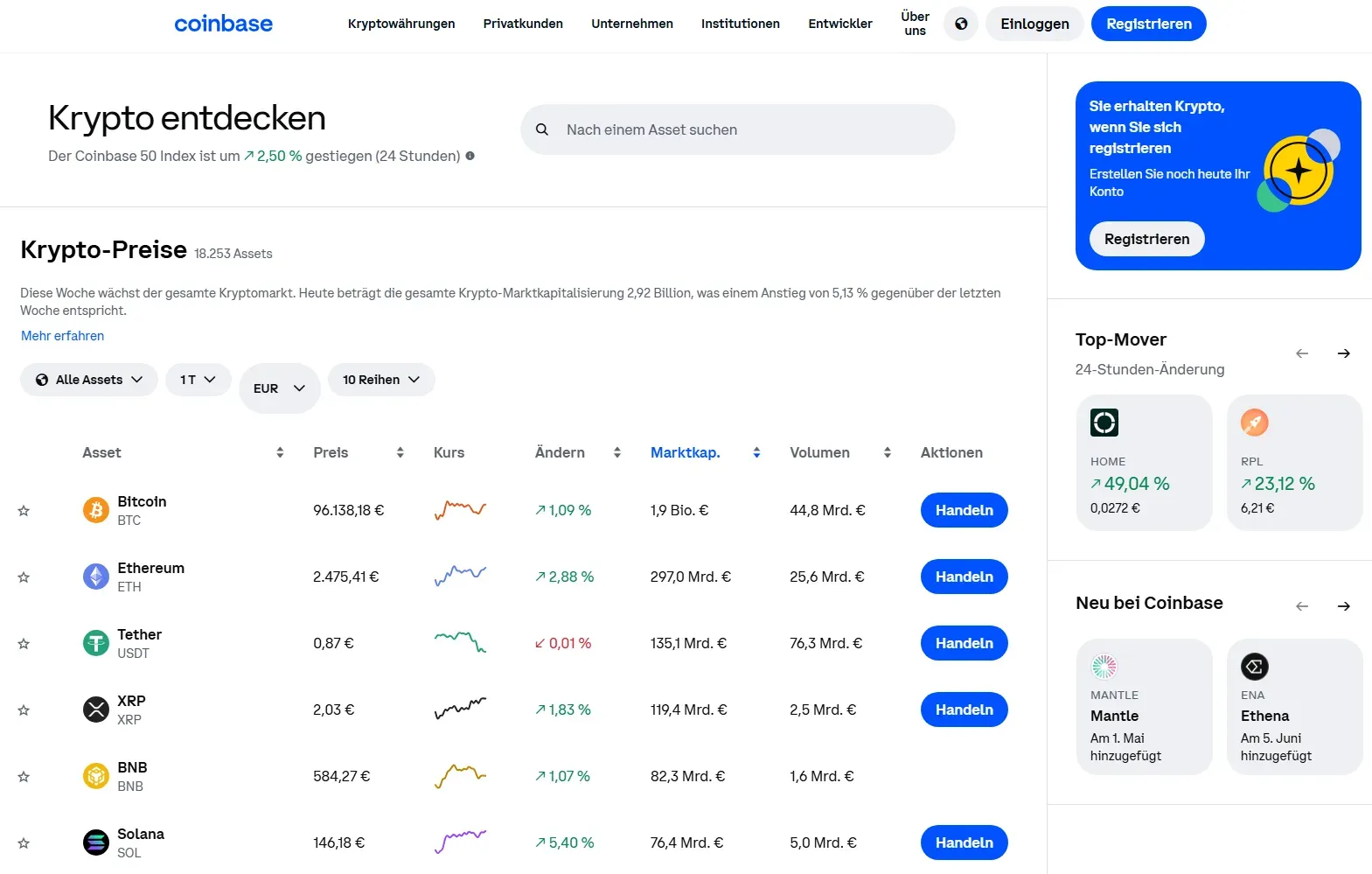The height and width of the screenshot is (874, 1372).
Task: Open the Privatkunden menu
Action: (x=523, y=24)
